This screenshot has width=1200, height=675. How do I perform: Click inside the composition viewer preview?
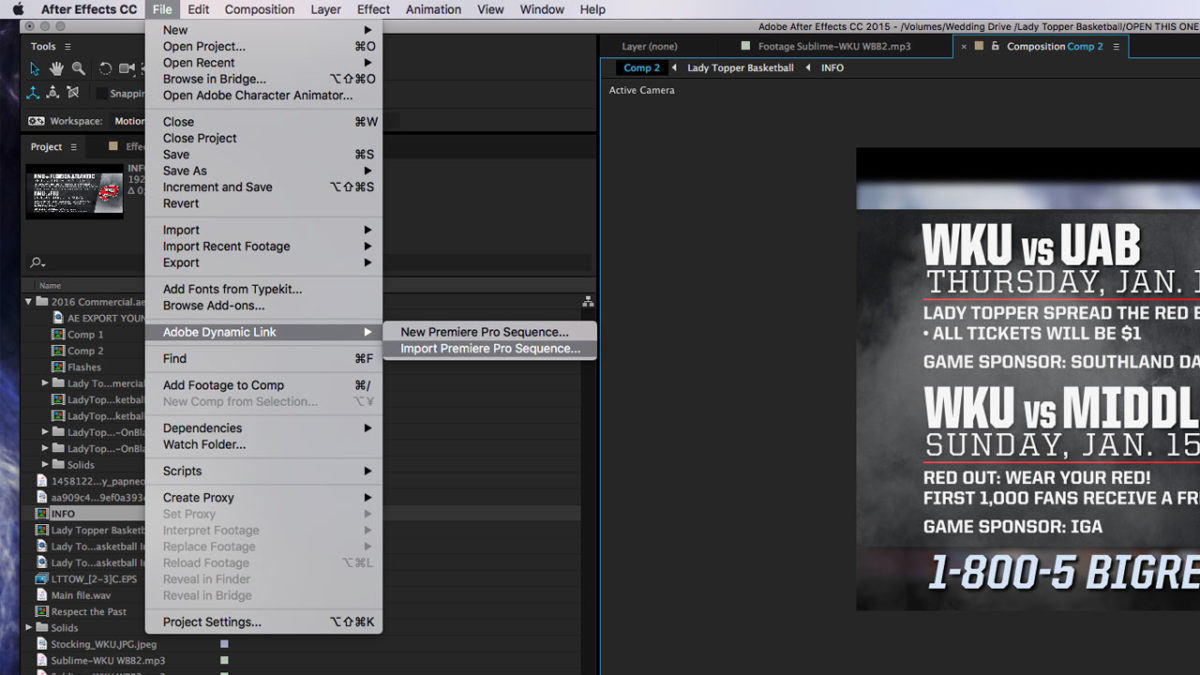tap(1028, 380)
